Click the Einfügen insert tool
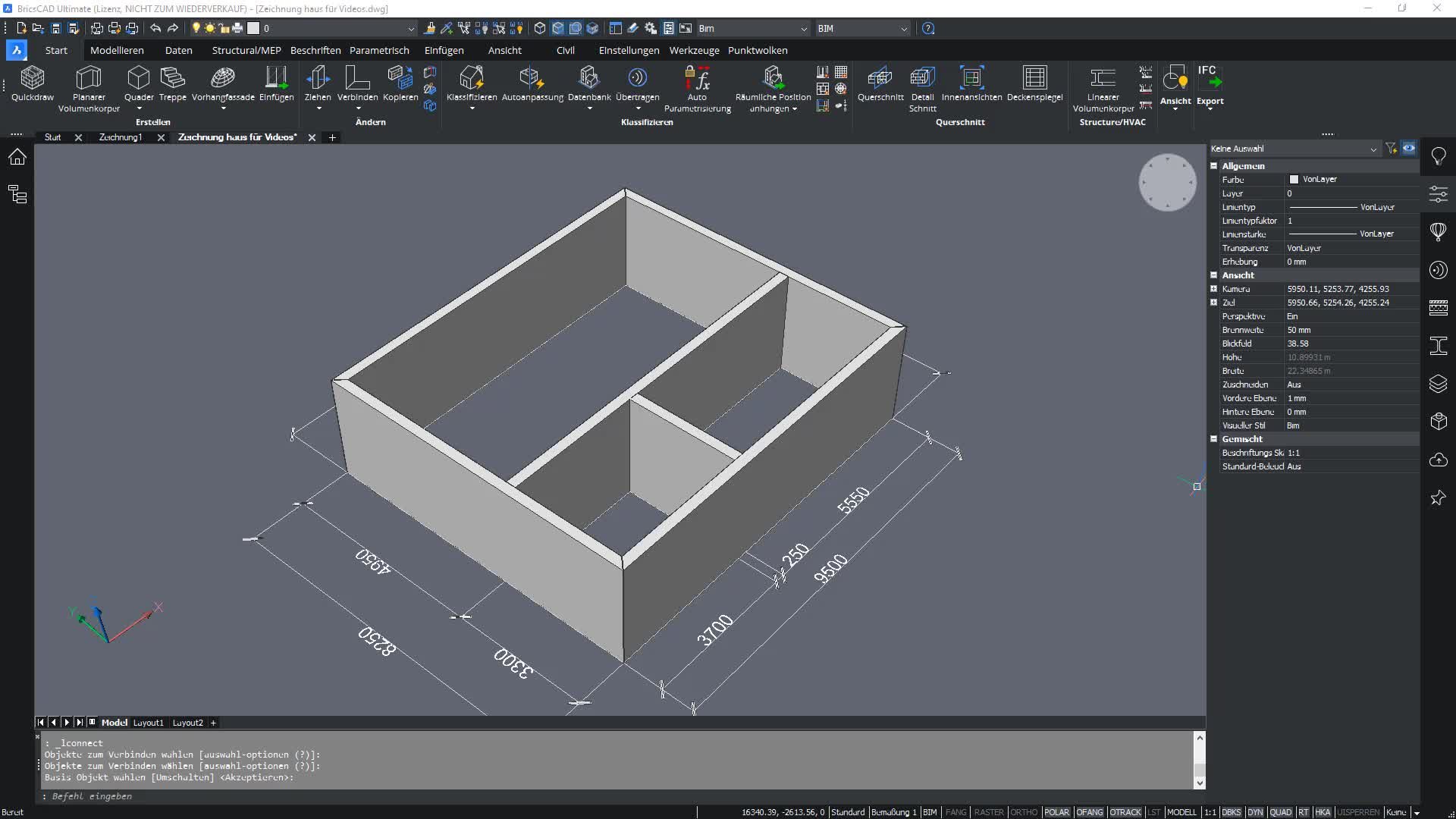This screenshot has width=1456, height=819. pyautogui.click(x=276, y=83)
